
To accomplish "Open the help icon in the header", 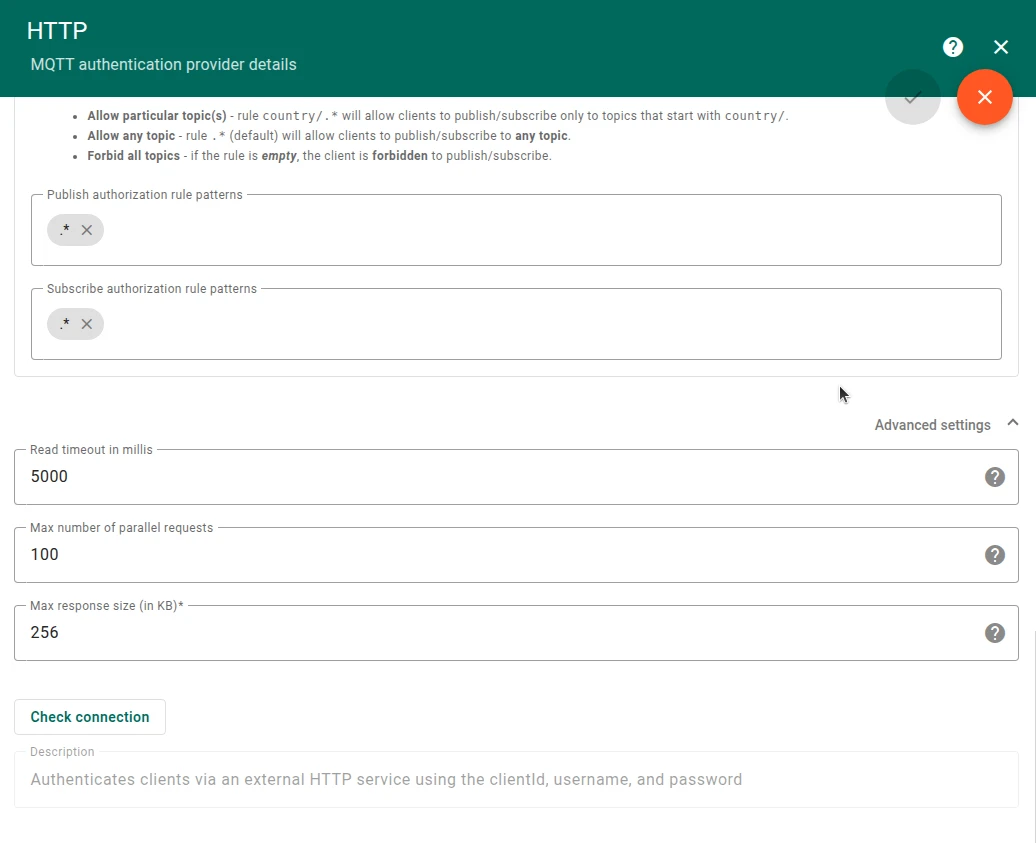I will (953, 47).
